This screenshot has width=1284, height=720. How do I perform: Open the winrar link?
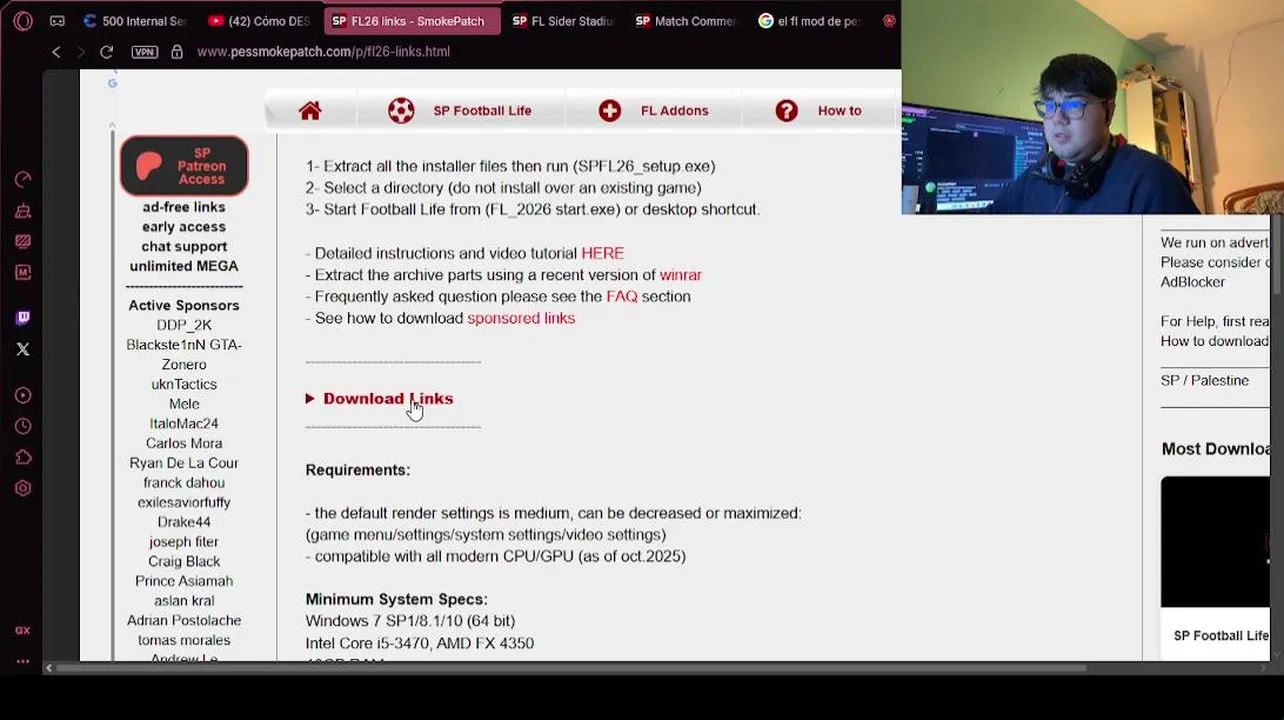click(680, 275)
